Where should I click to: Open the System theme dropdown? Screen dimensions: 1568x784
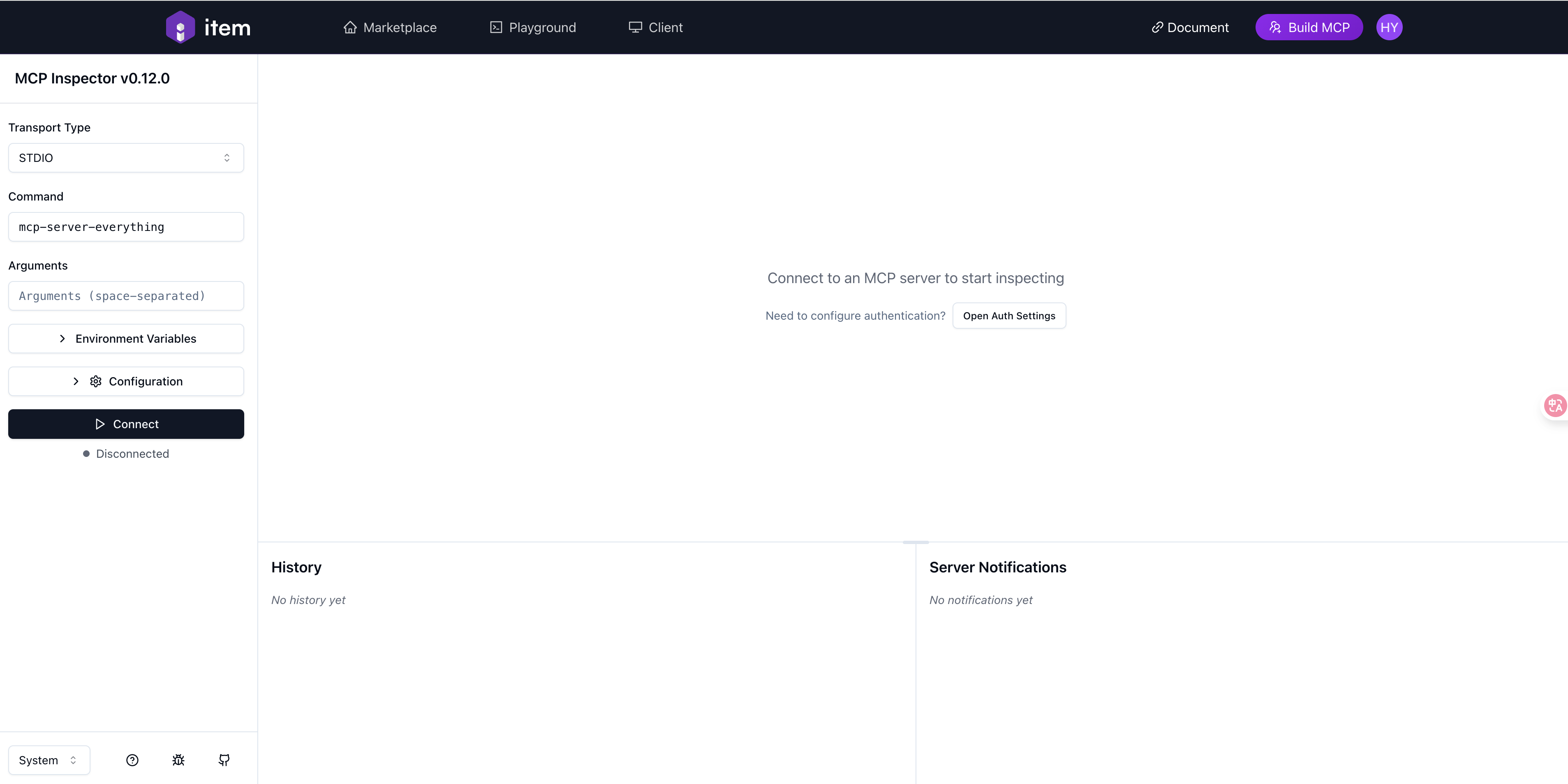tap(49, 760)
